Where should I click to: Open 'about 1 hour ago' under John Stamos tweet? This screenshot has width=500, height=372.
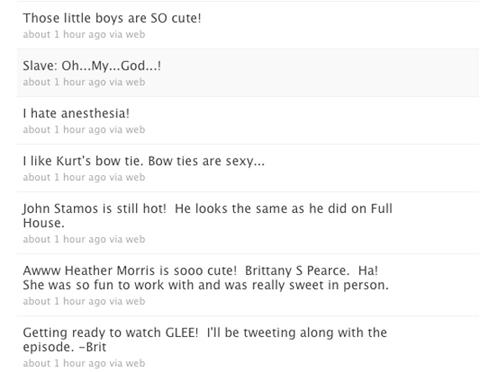[x=64, y=239]
